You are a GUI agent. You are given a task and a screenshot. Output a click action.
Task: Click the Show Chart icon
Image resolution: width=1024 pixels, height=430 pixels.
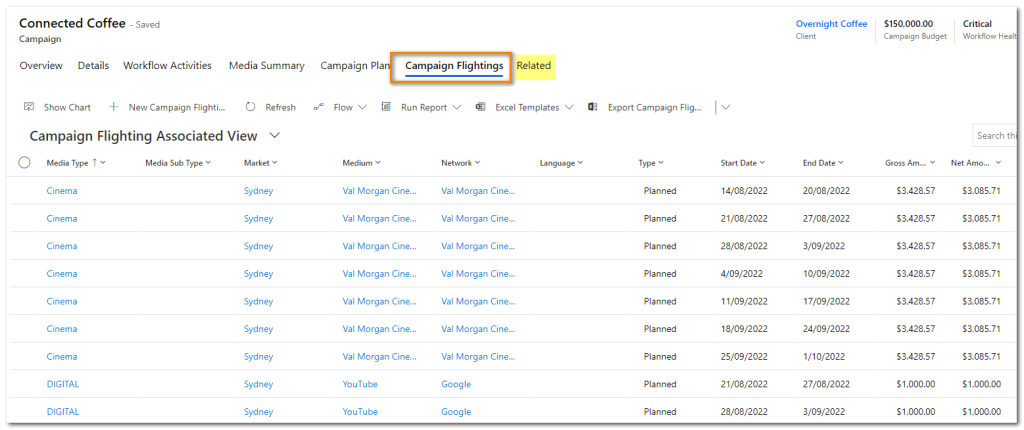[x=29, y=107]
